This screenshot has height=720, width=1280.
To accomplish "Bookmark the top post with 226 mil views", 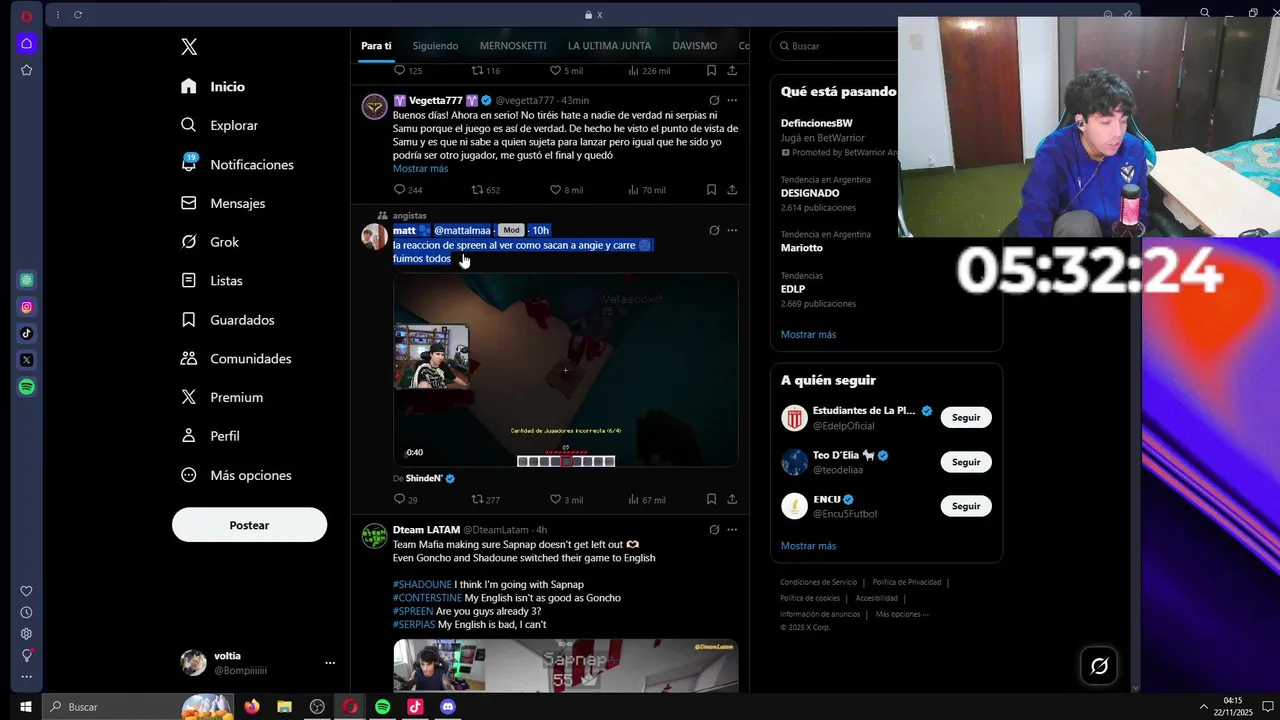I will tap(711, 71).
